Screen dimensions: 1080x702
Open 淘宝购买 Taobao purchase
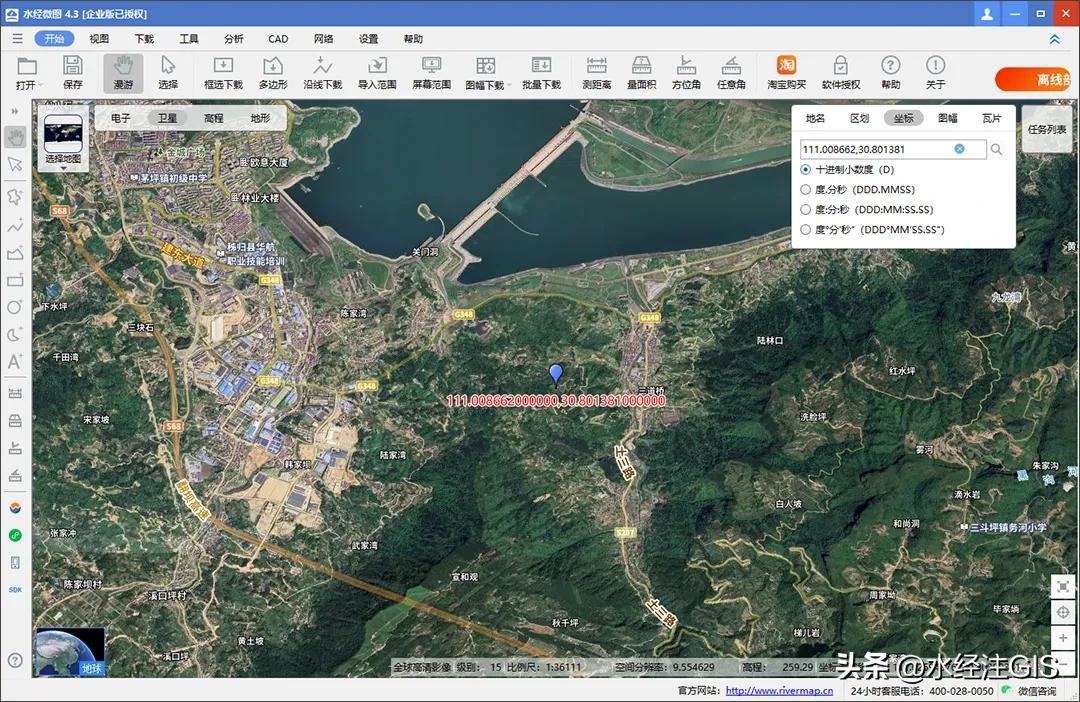pyautogui.click(x=787, y=73)
